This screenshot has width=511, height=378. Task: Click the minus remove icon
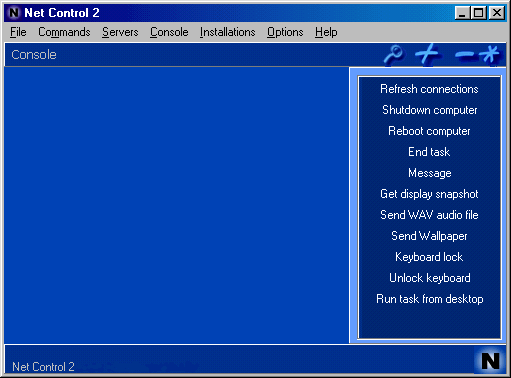(465, 55)
